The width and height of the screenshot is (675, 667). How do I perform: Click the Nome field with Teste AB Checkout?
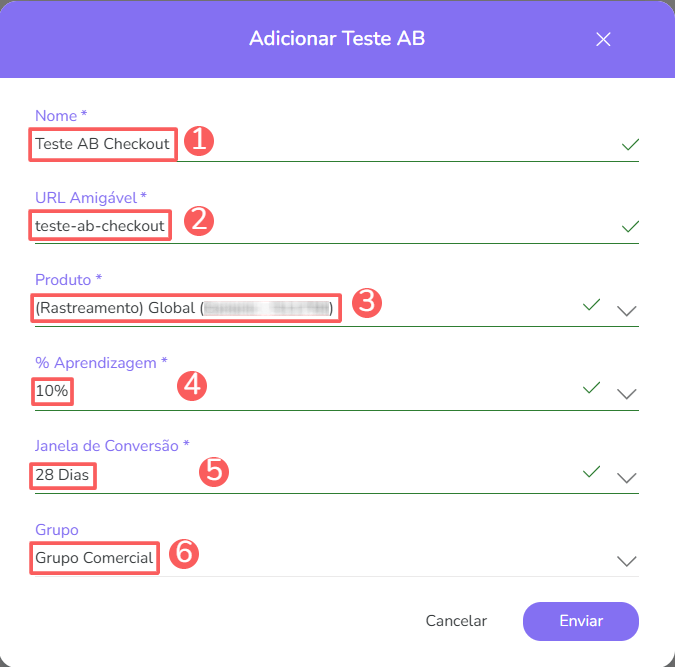click(103, 144)
